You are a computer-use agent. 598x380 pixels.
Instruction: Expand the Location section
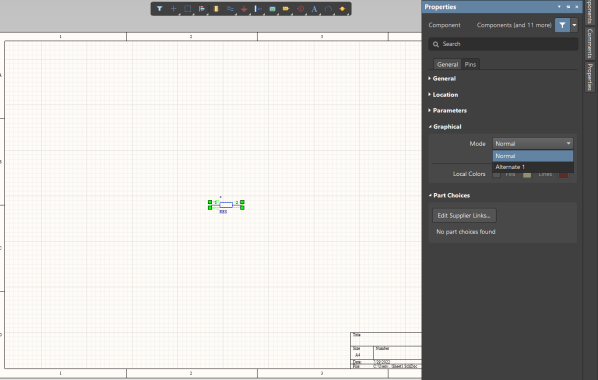(x=445, y=95)
